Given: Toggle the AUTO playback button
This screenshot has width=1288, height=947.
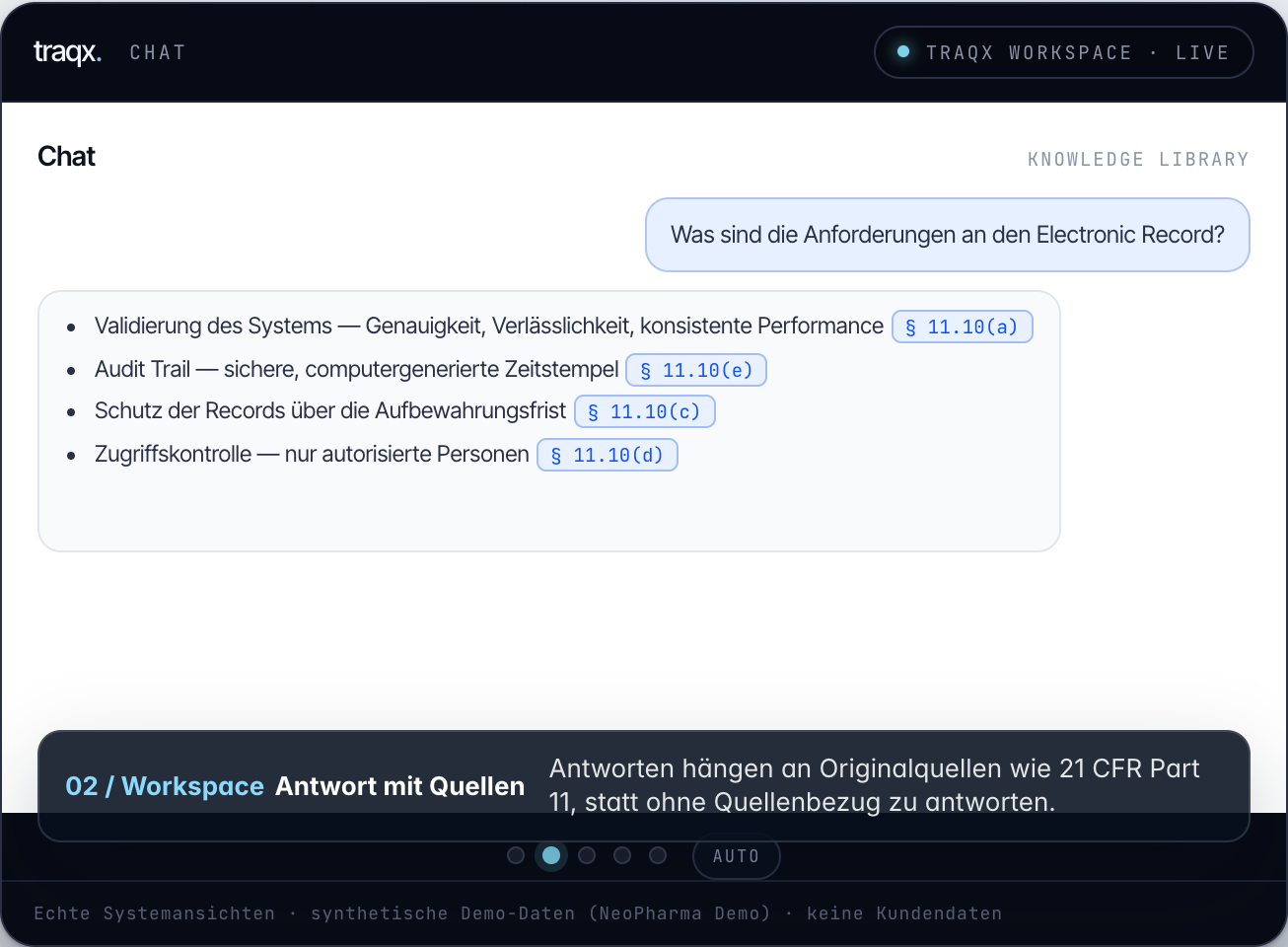Looking at the screenshot, I should point(736,856).
